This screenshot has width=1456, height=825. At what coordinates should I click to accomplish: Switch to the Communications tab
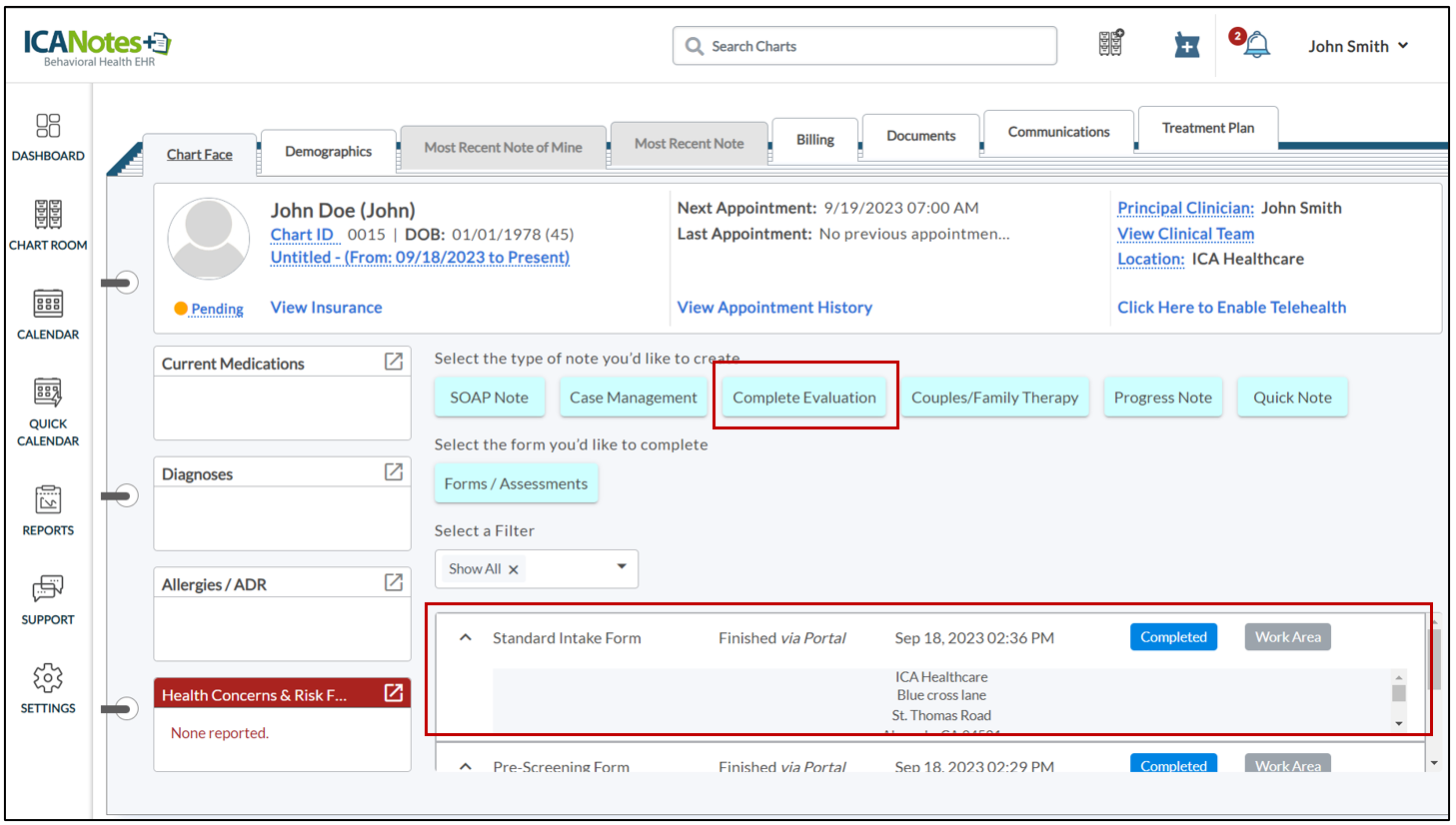[1058, 131]
